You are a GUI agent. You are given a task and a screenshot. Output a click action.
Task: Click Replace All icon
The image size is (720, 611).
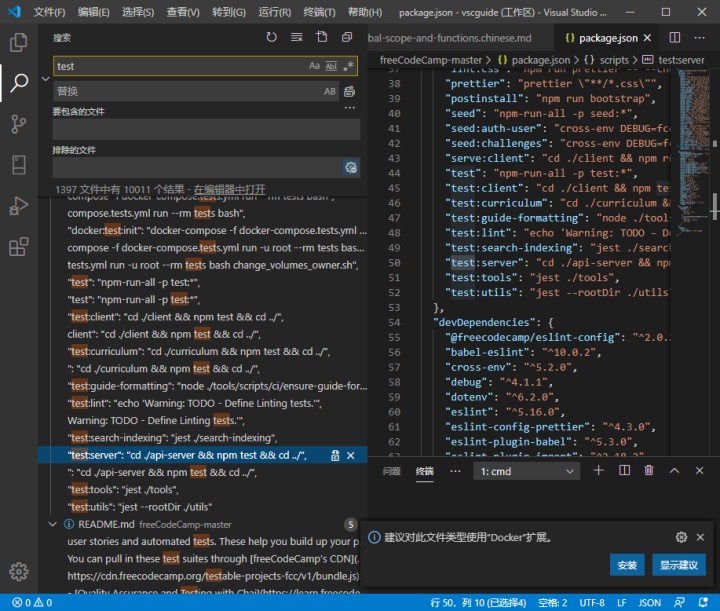[x=349, y=91]
